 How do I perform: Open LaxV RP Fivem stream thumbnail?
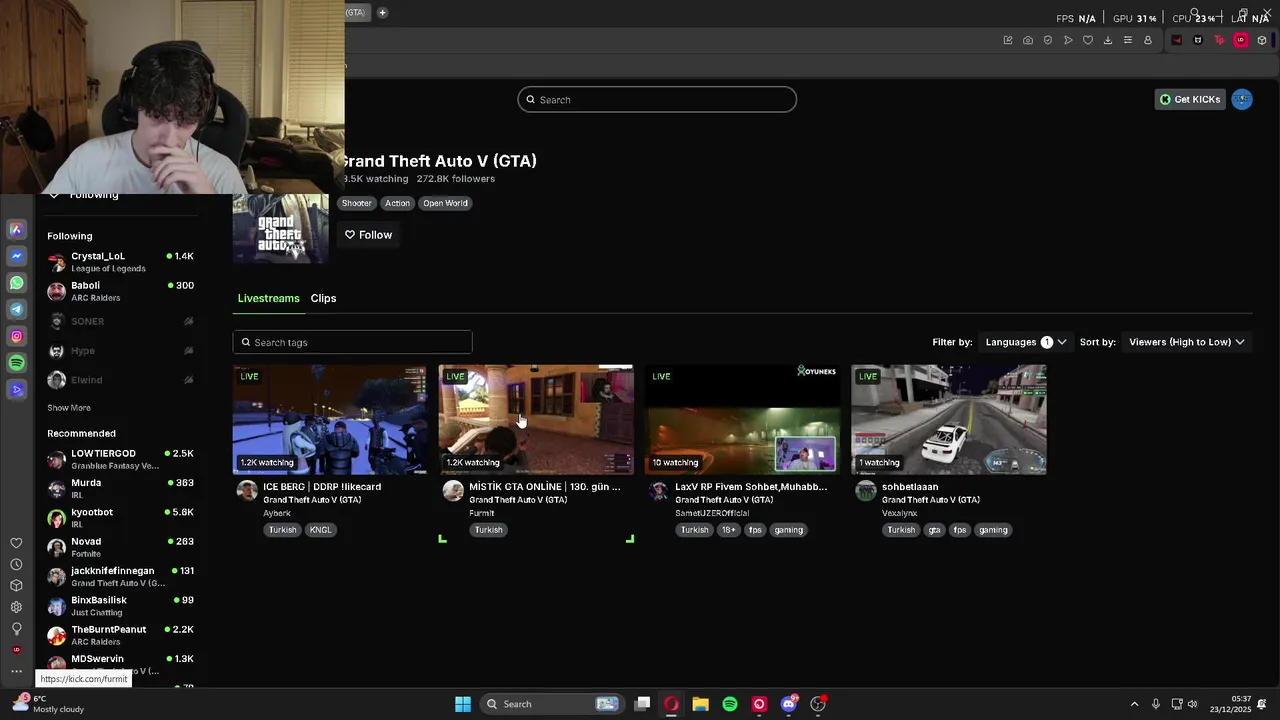point(742,419)
